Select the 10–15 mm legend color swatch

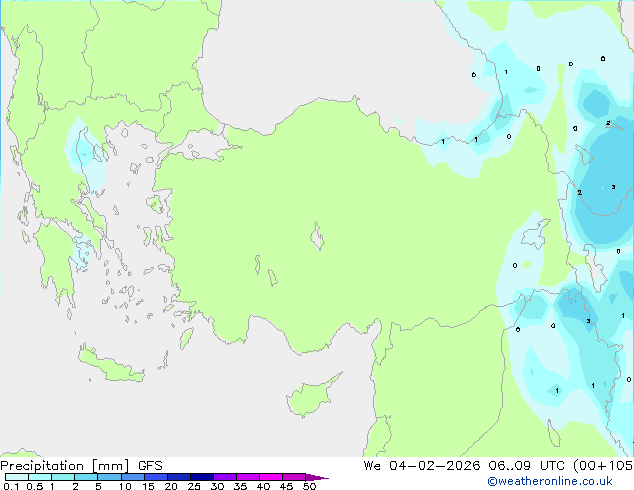tap(132, 477)
